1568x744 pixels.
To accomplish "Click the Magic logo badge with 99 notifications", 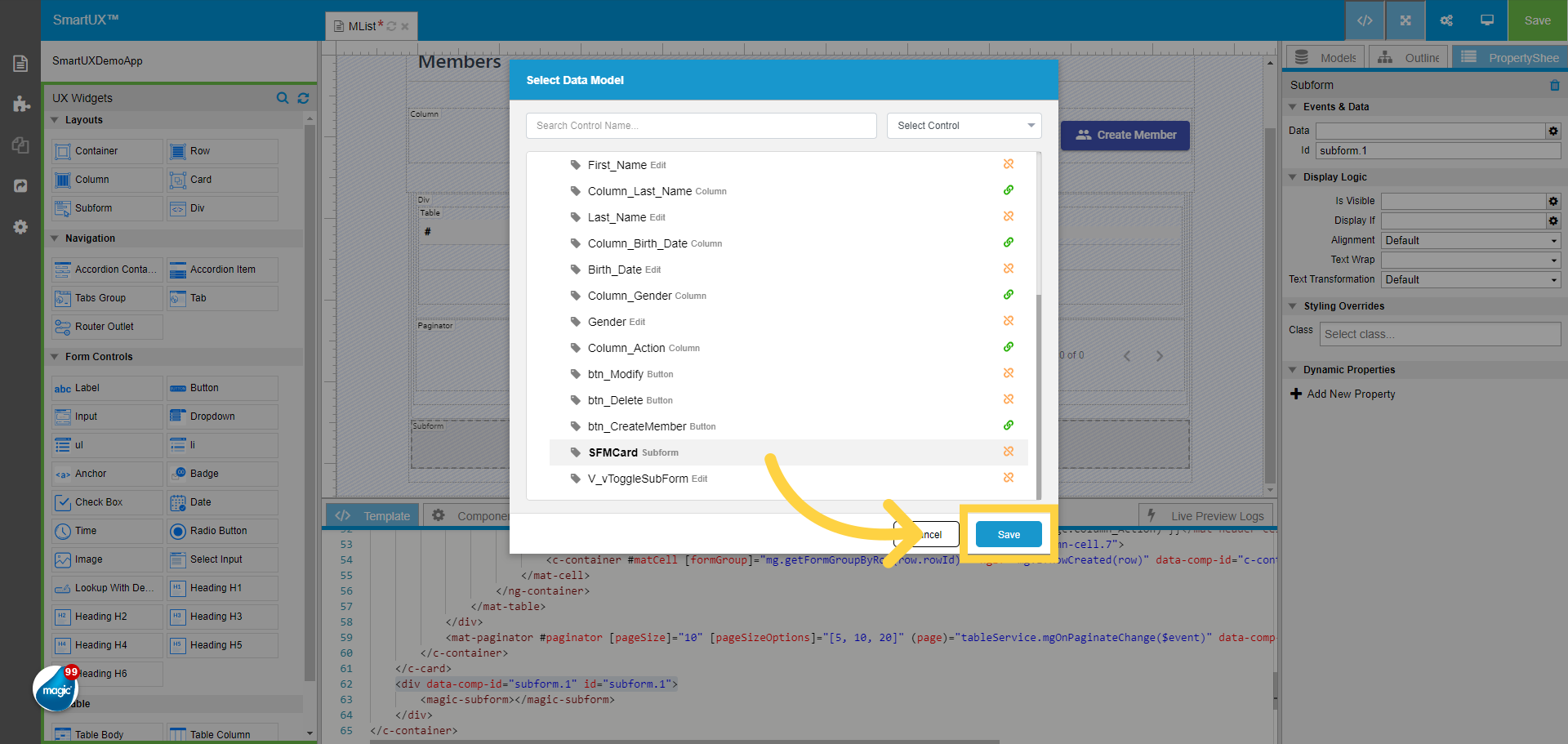I will coord(56,688).
